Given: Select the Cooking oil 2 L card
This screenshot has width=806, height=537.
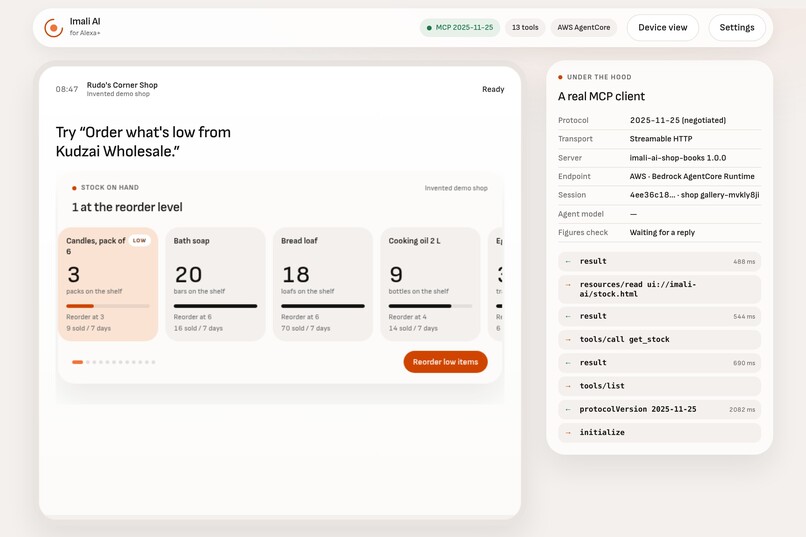Looking at the screenshot, I should [x=430, y=284].
